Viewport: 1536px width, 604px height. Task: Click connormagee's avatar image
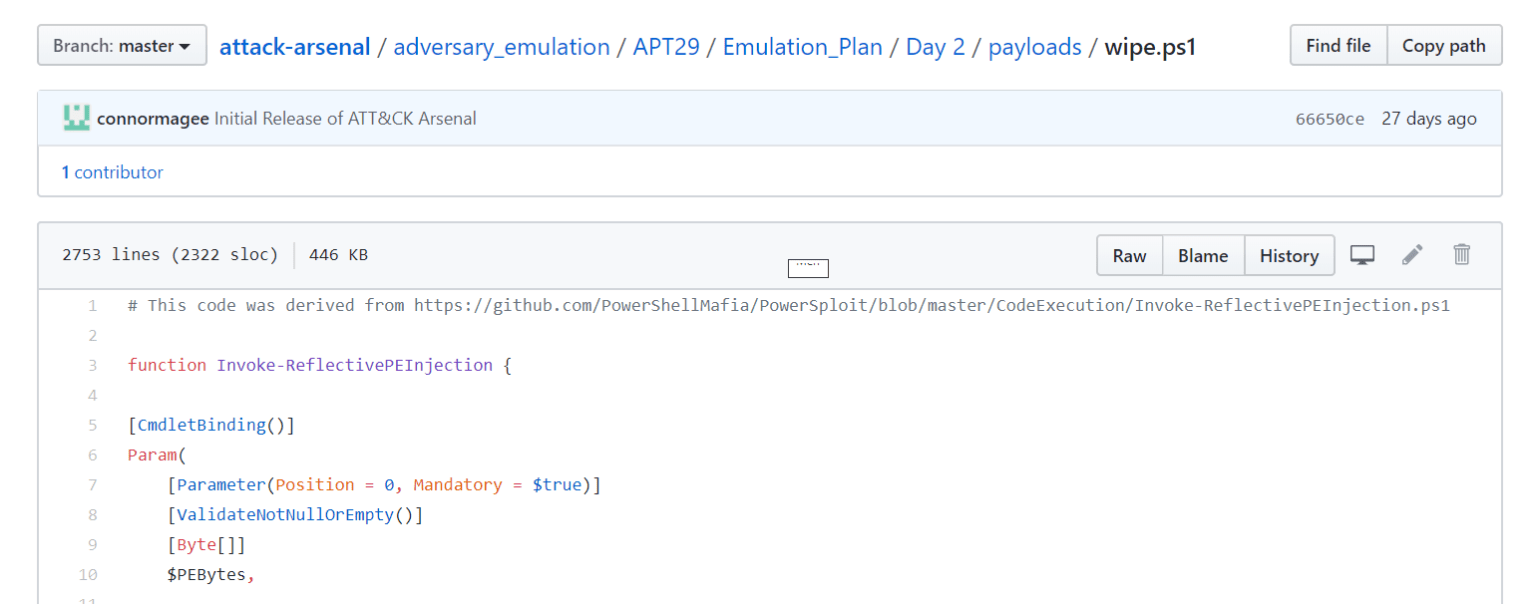pos(76,117)
